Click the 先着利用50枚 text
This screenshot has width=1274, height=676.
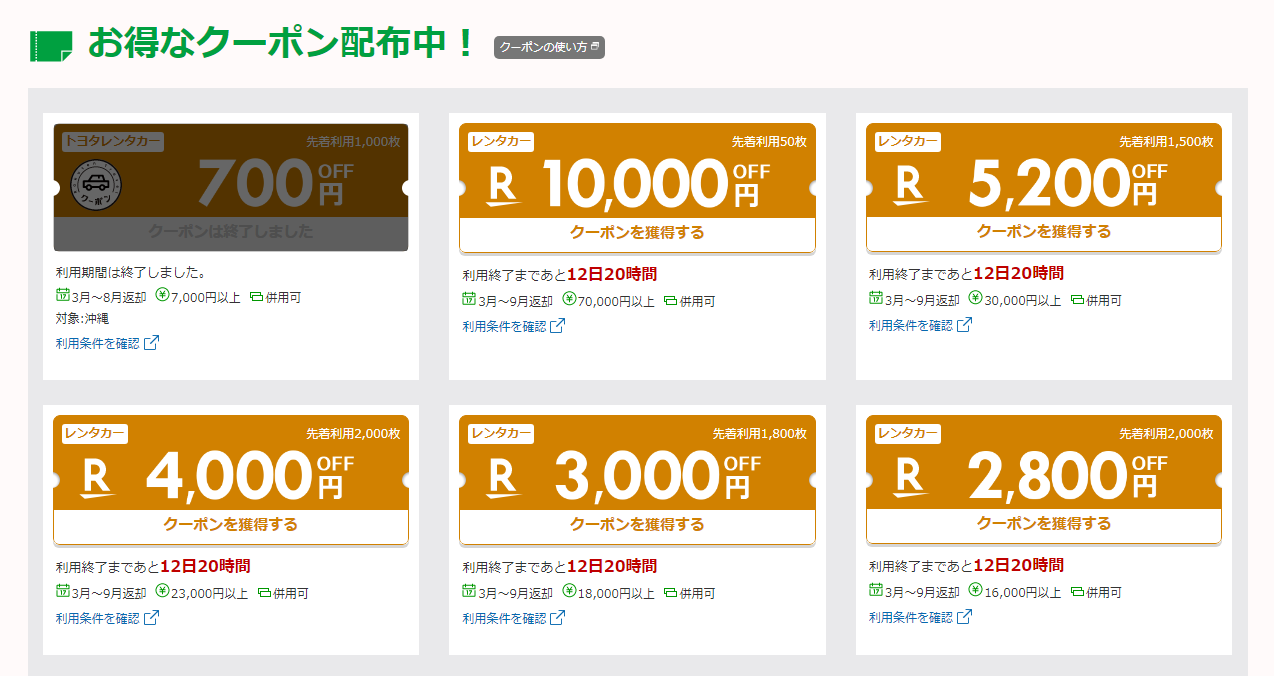(769, 142)
